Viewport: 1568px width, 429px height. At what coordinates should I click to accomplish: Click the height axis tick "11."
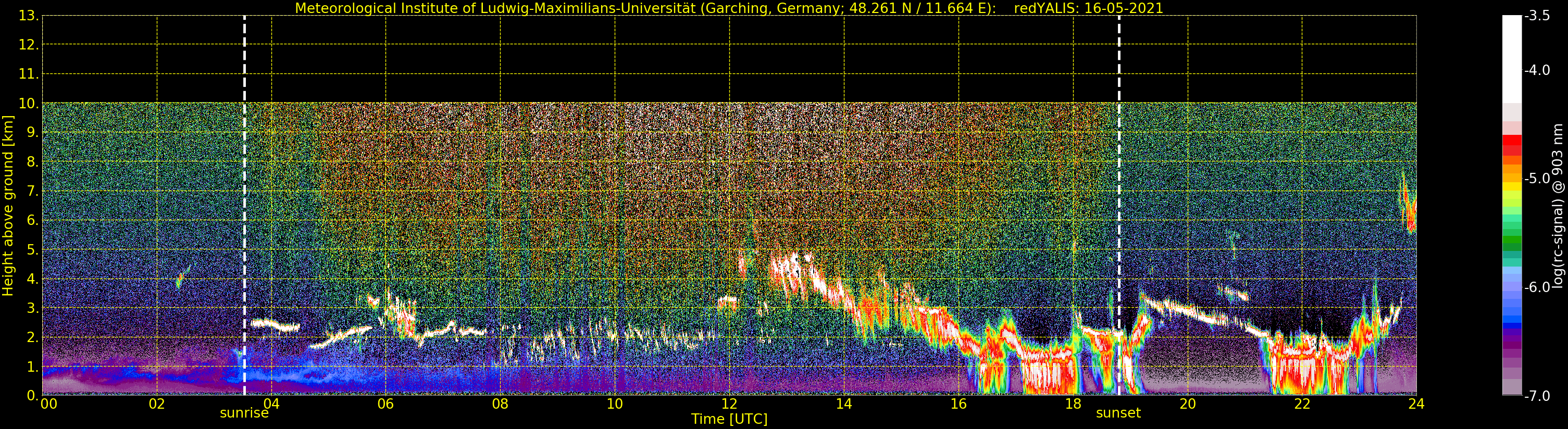pyautogui.click(x=29, y=75)
